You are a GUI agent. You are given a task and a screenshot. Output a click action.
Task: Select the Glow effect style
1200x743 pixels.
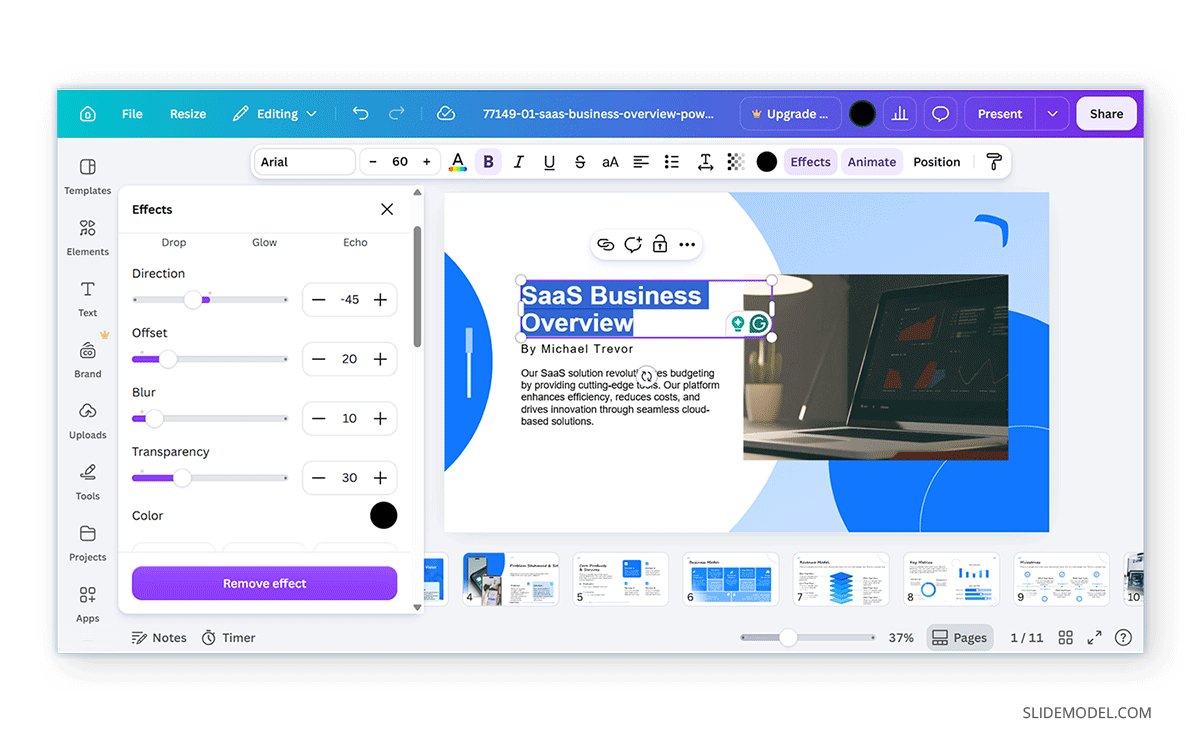click(265, 242)
